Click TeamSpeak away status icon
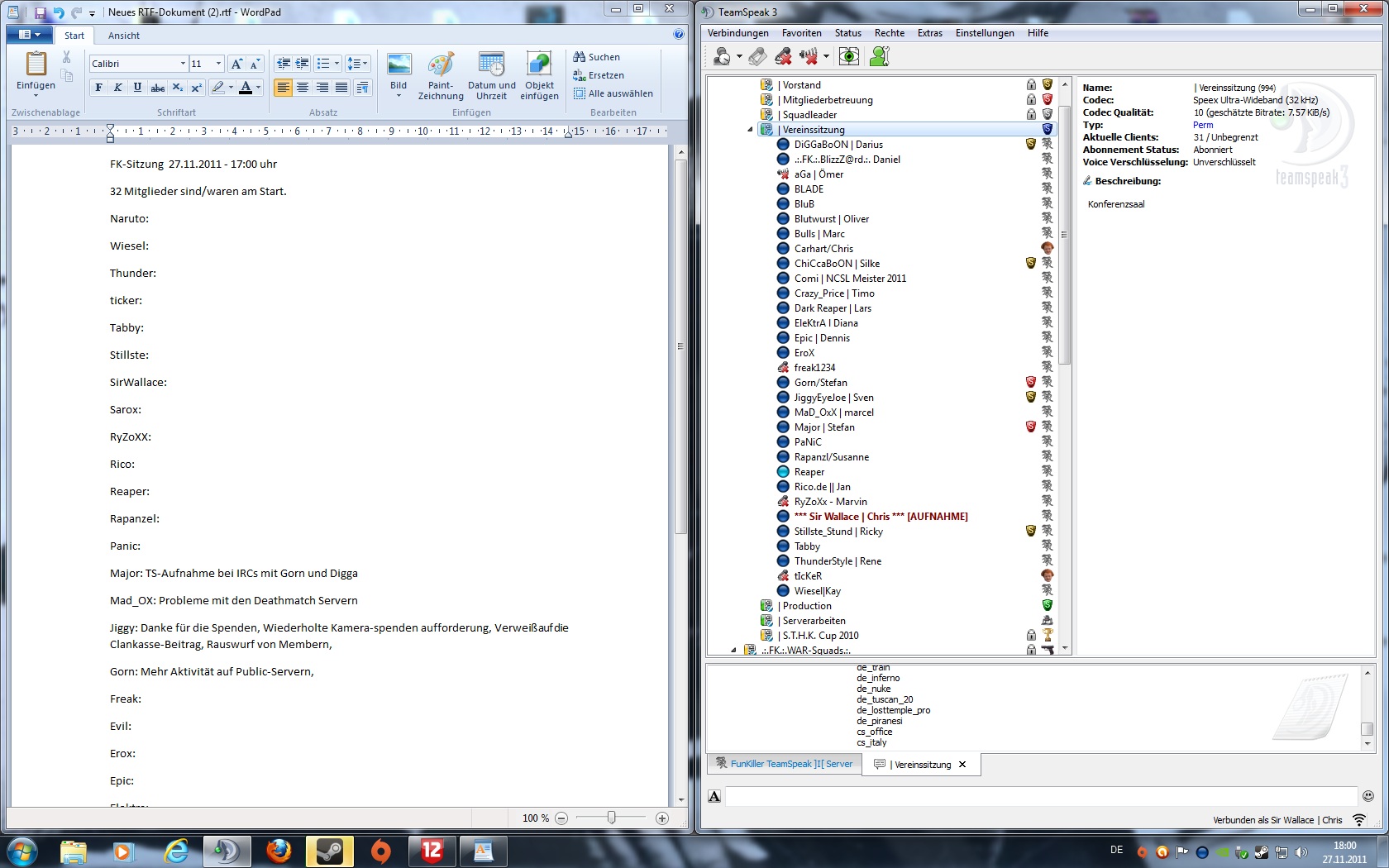The image size is (1389, 868). (x=722, y=56)
